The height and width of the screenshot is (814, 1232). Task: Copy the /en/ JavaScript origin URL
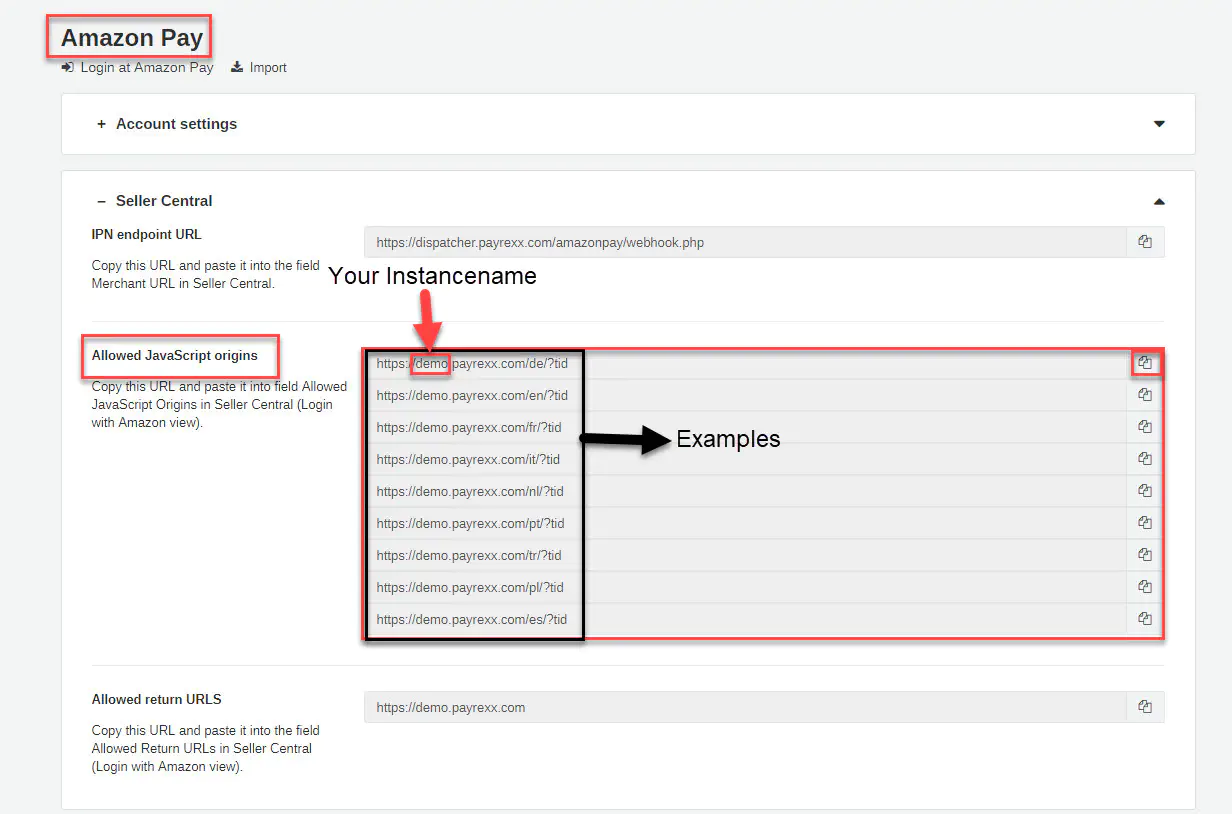1145,395
